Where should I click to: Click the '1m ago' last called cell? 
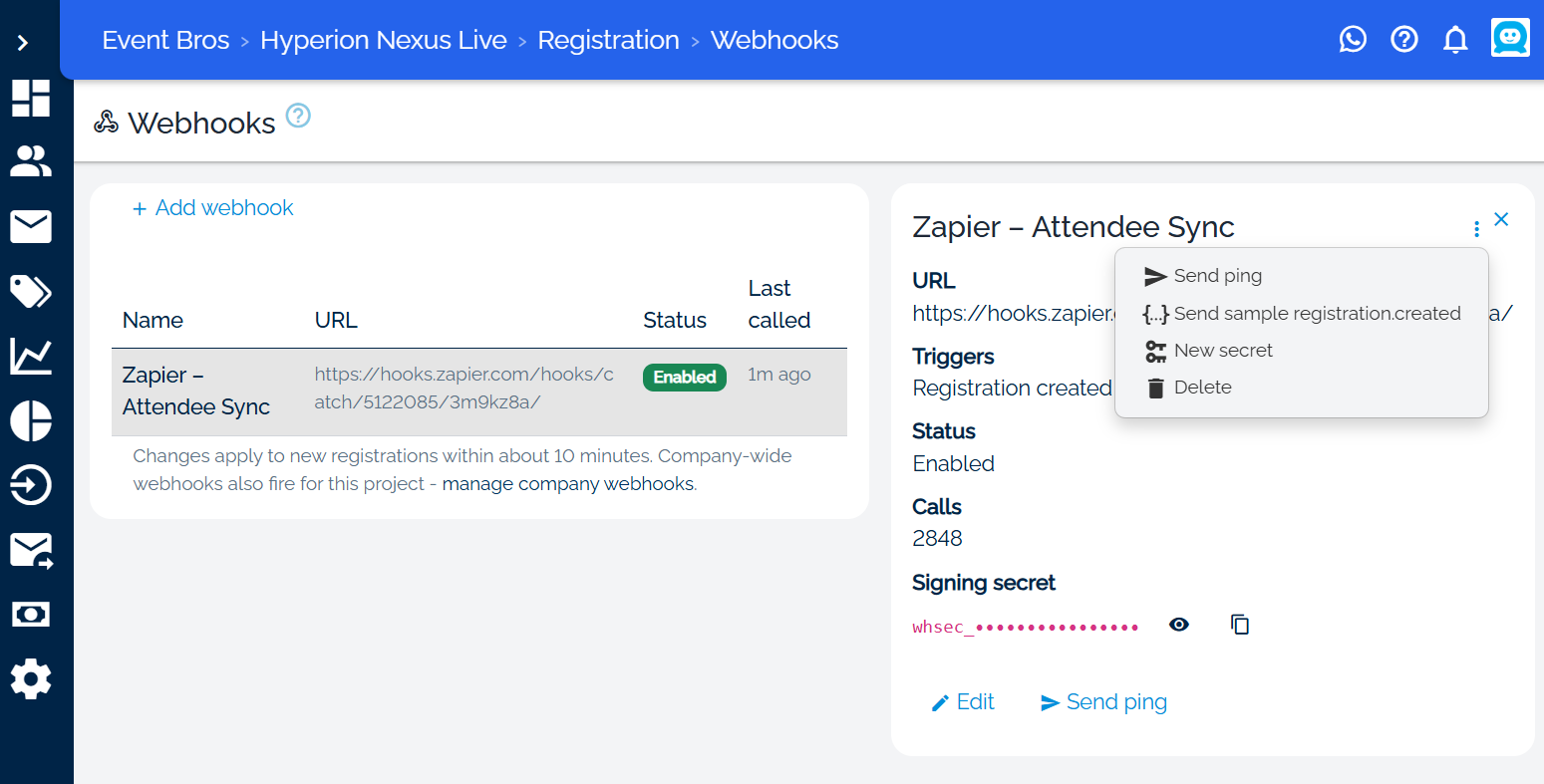click(779, 375)
